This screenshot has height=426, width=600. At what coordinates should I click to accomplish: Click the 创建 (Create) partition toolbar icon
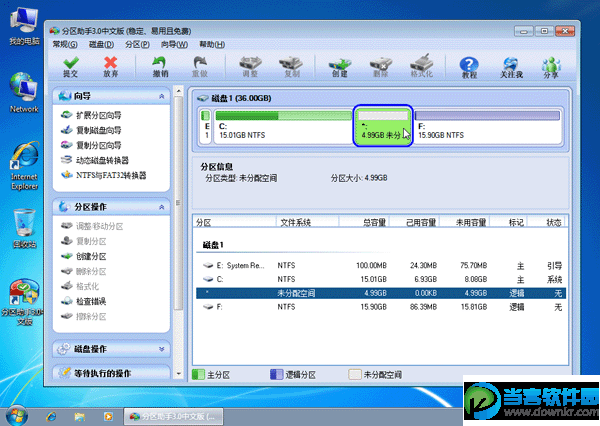click(x=340, y=67)
